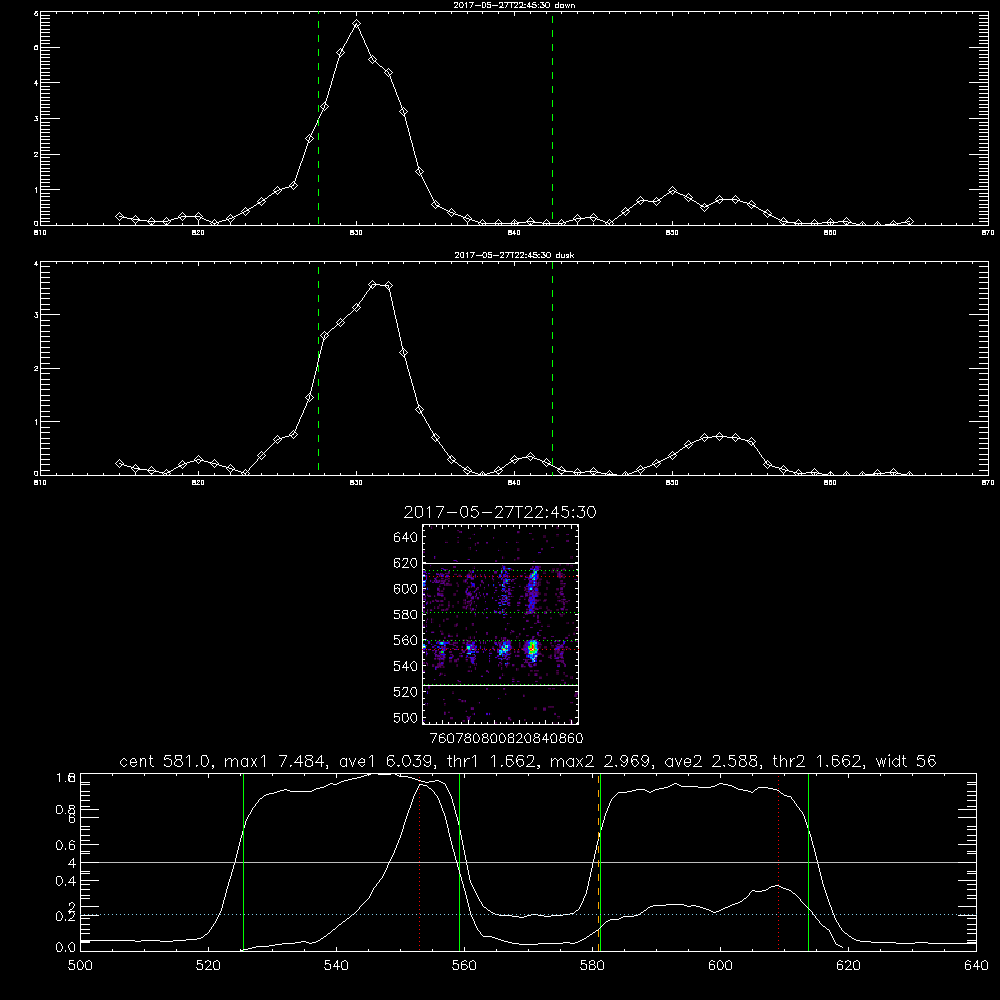Click the highest diamond marker in the dusk plot
1000x1000 pixels.
[x=373, y=284]
